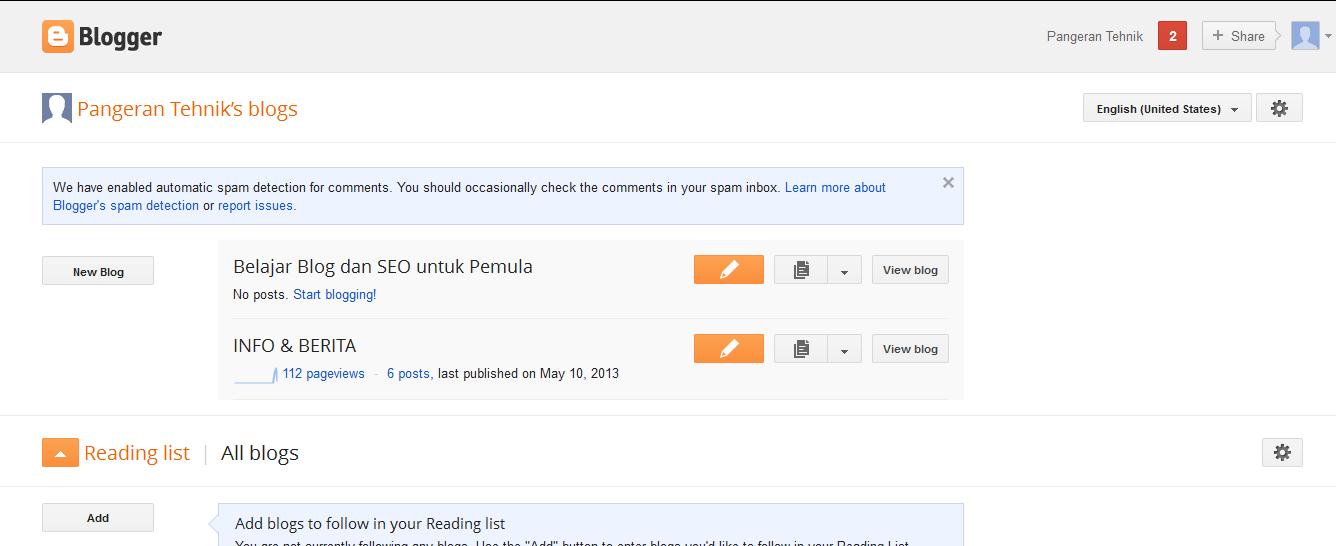The width and height of the screenshot is (1336, 546).
Task: Switch to the All blogs tab
Action: tap(260, 453)
